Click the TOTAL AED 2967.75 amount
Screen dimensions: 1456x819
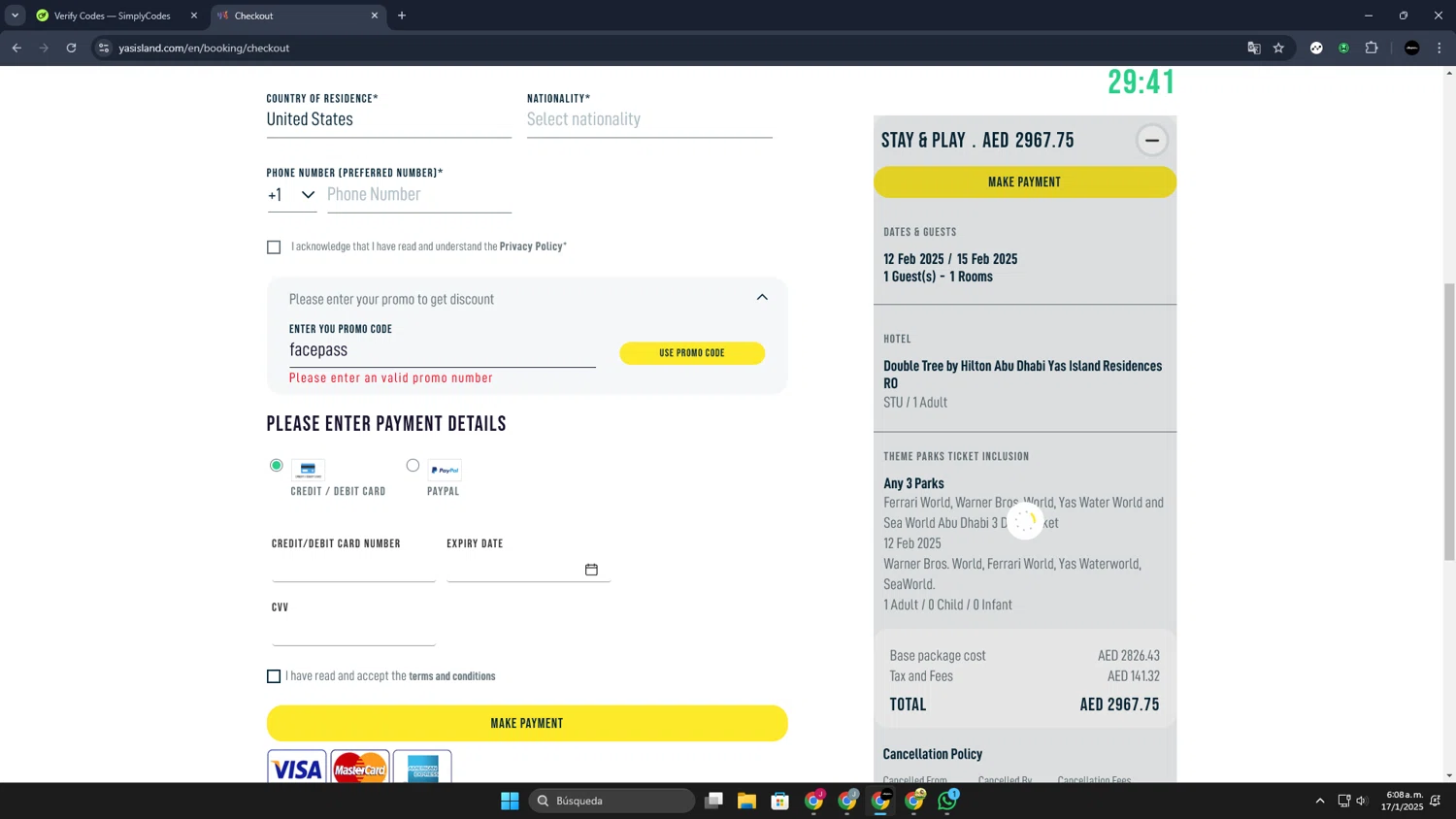pos(1119,704)
